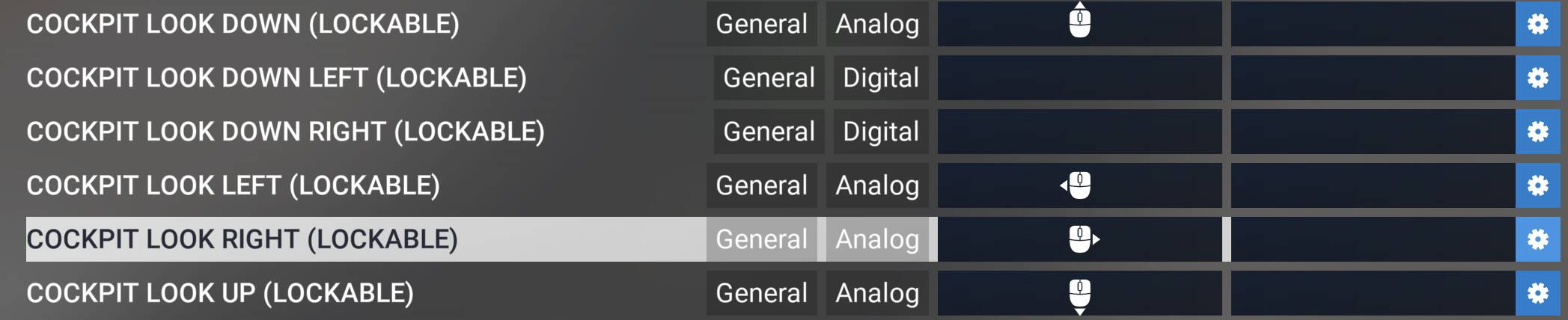Click mouse-down binding for Cockpit Look Up
The height and width of the screenshot is (320, 1568).
1079,295
